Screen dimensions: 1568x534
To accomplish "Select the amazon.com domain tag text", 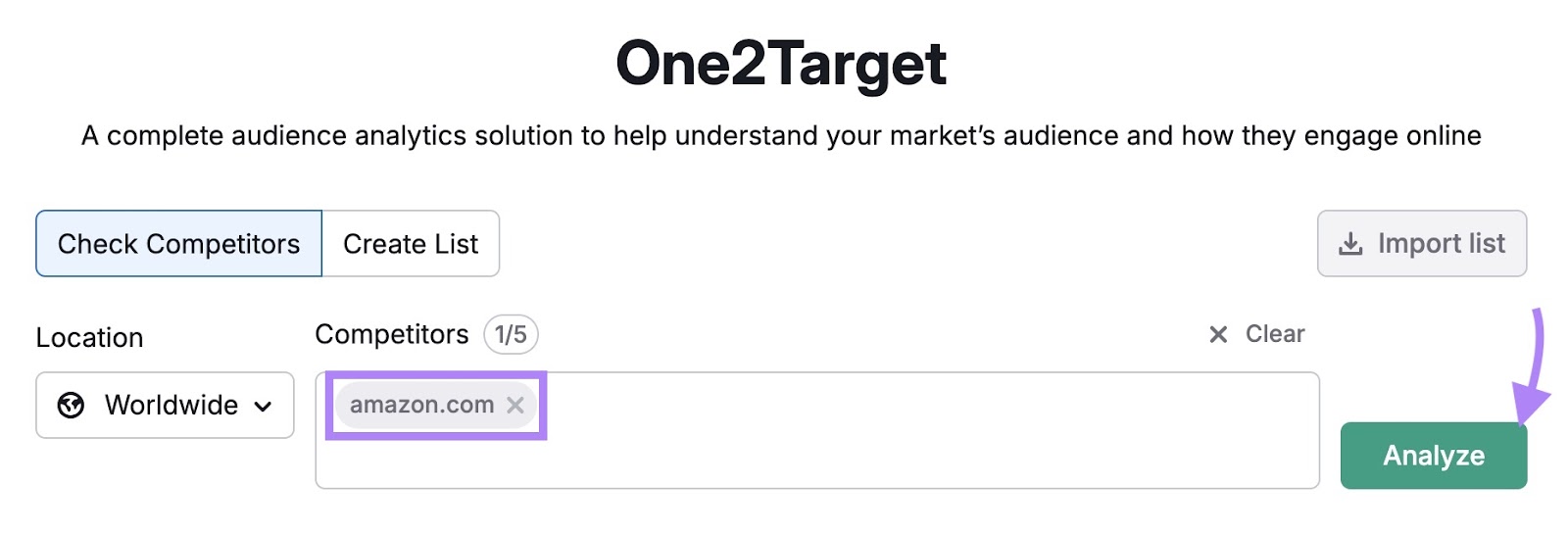I will [x=421, y=405].
